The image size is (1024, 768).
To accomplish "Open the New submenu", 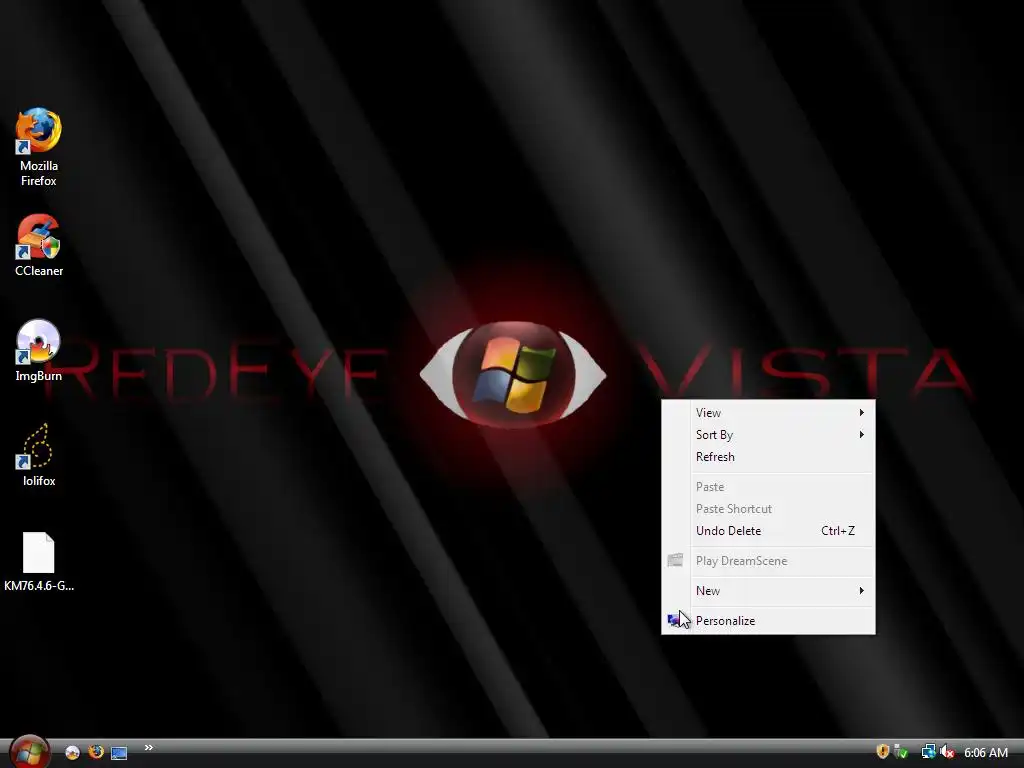I will click(769, 591).
